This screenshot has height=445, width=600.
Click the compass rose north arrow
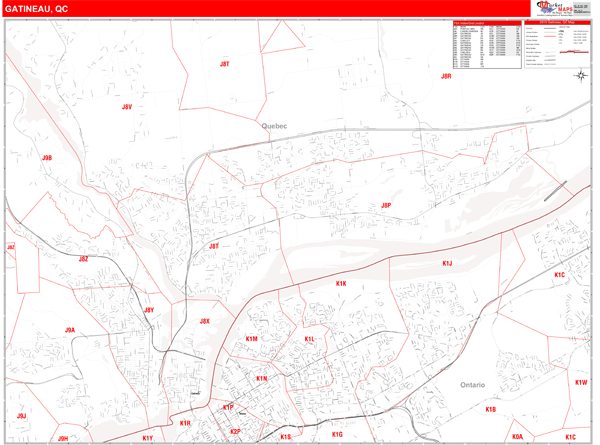pos(581,76)
